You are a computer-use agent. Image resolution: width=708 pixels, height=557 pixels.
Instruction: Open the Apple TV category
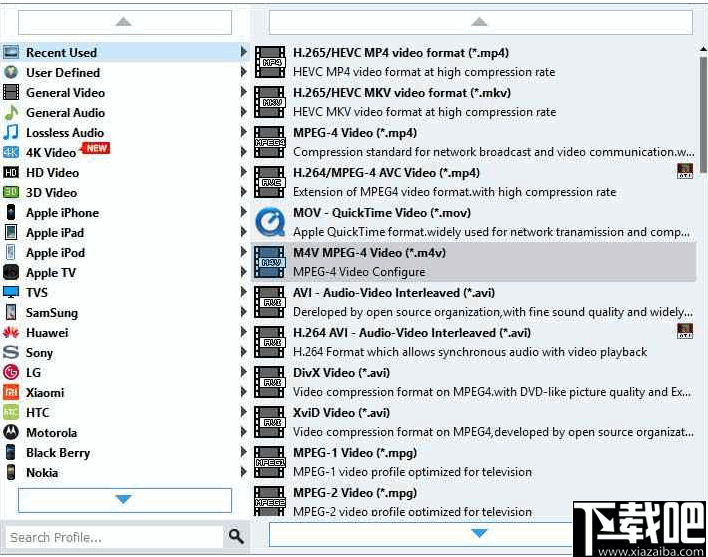tap(125, 272)
